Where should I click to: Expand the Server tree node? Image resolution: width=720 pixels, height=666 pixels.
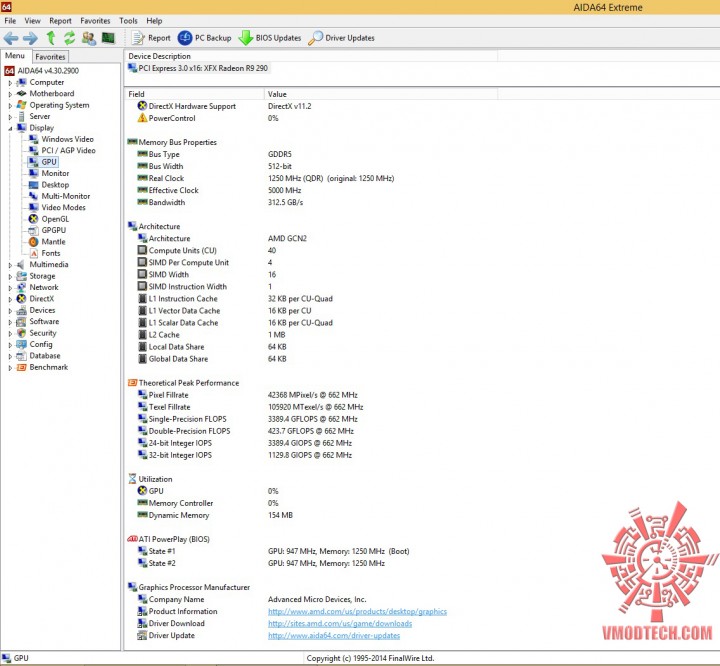tap(10, 117)
